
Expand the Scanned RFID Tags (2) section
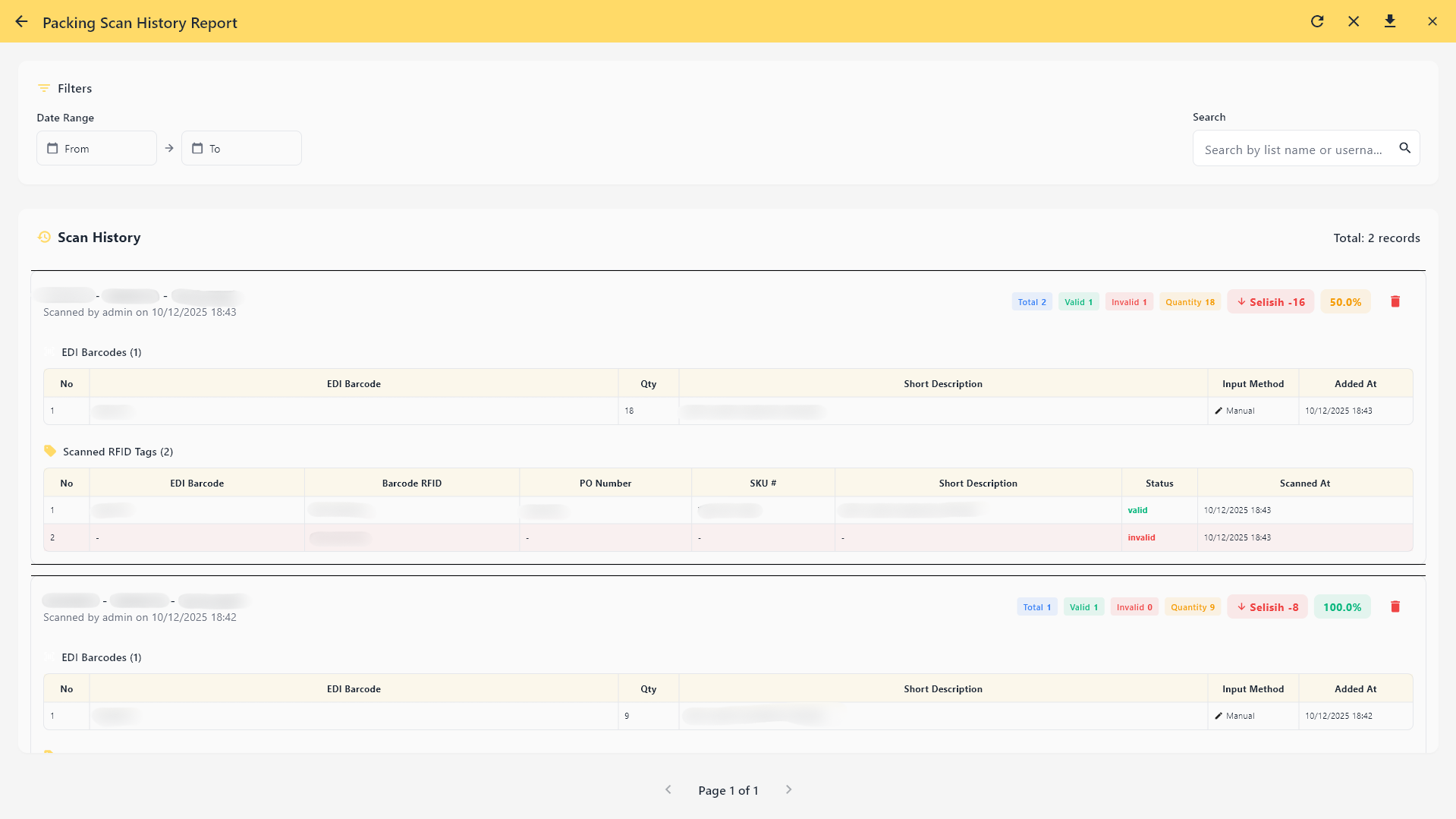pyautogui.click(x=118, y=452)
